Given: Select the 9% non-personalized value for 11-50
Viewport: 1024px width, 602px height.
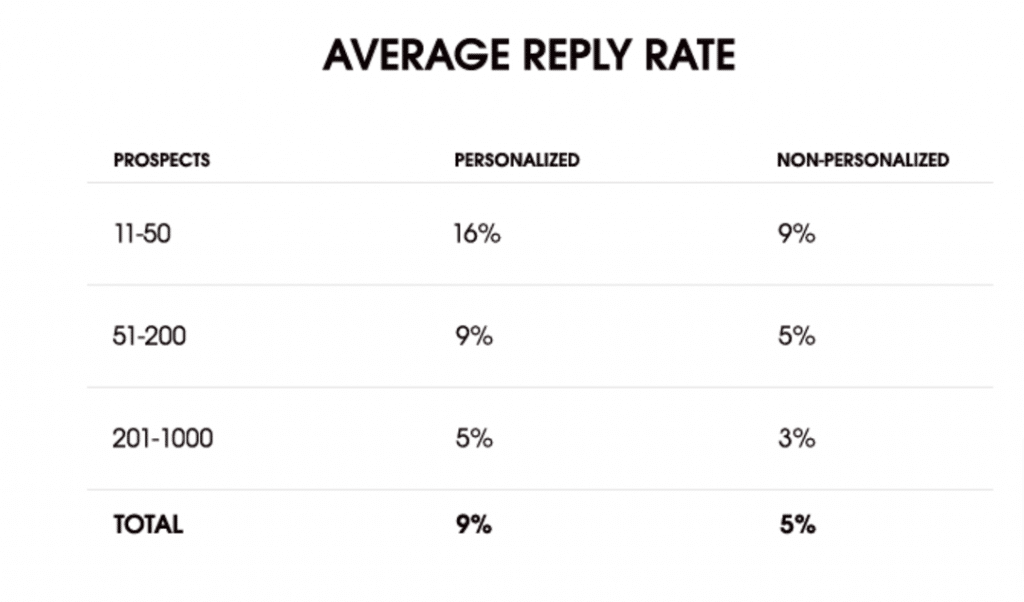Looking at the screenshot, I should [797, 234].
